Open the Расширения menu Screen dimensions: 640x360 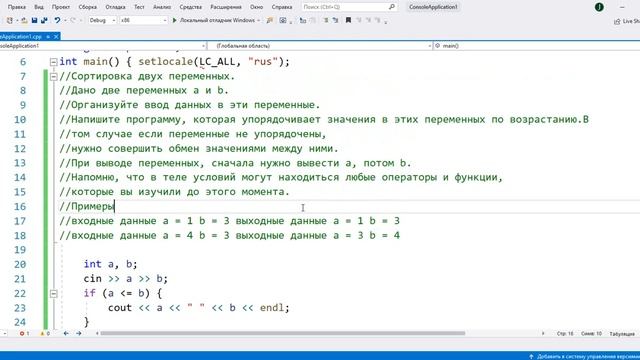[226, 7]
